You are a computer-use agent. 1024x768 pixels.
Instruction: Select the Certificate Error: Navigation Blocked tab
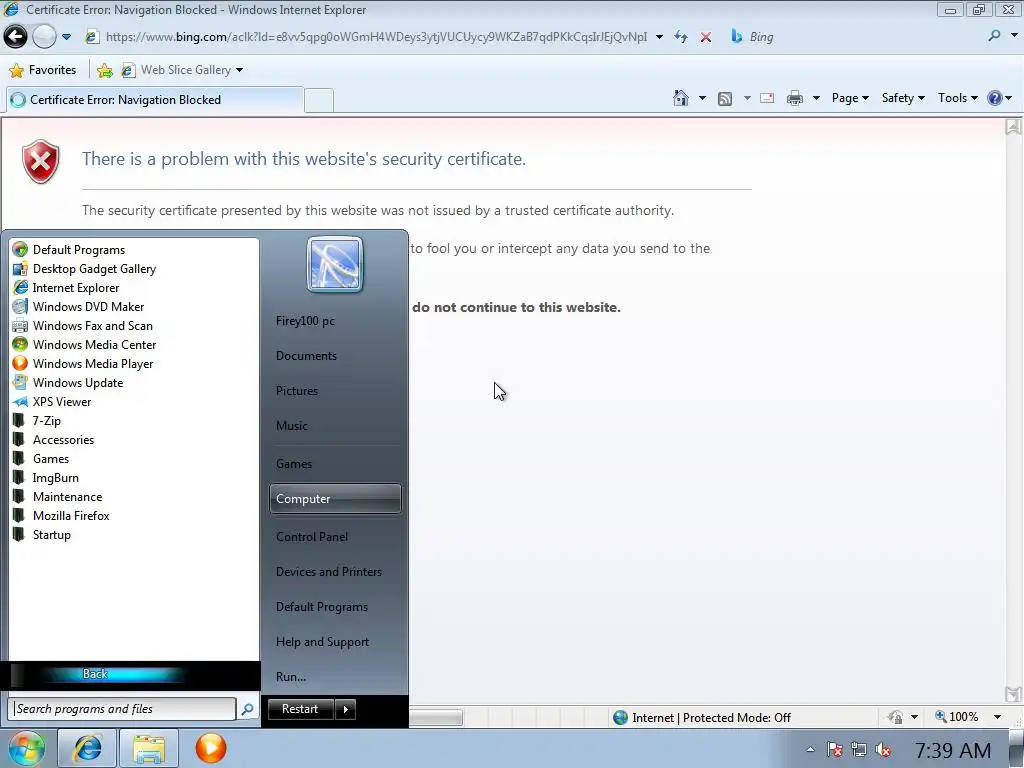point(155,100)
